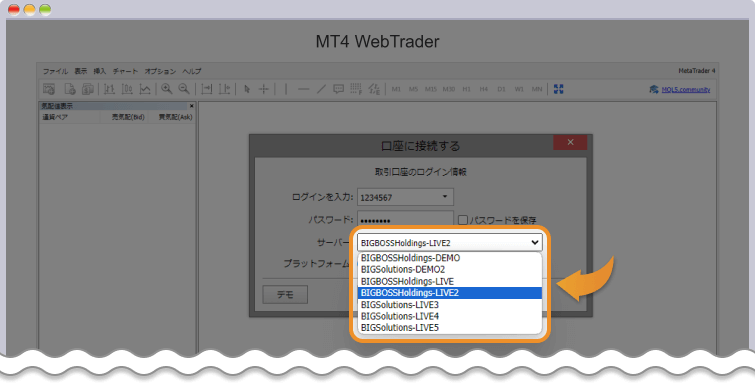This screenshot has width=755, height=386.
Task: Select the crosshair tool
Action: [x=264, y=89]
